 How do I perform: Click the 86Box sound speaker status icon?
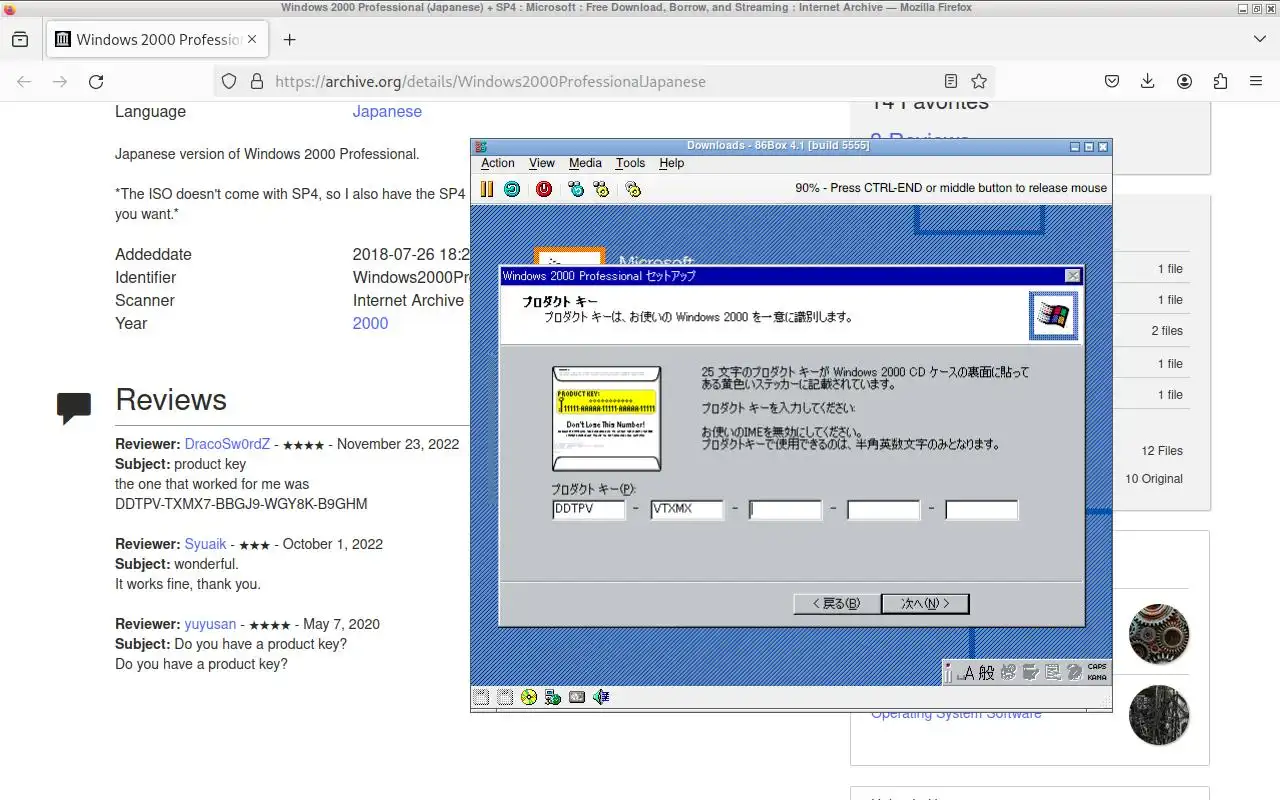[x=601, y=697]
